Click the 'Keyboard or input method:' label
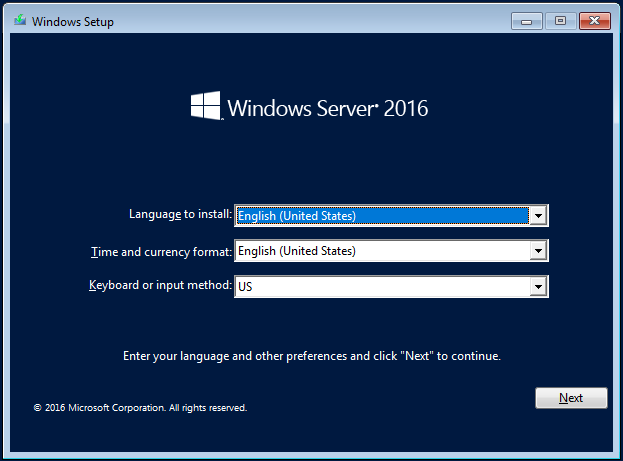 click(x=160, y=285)
